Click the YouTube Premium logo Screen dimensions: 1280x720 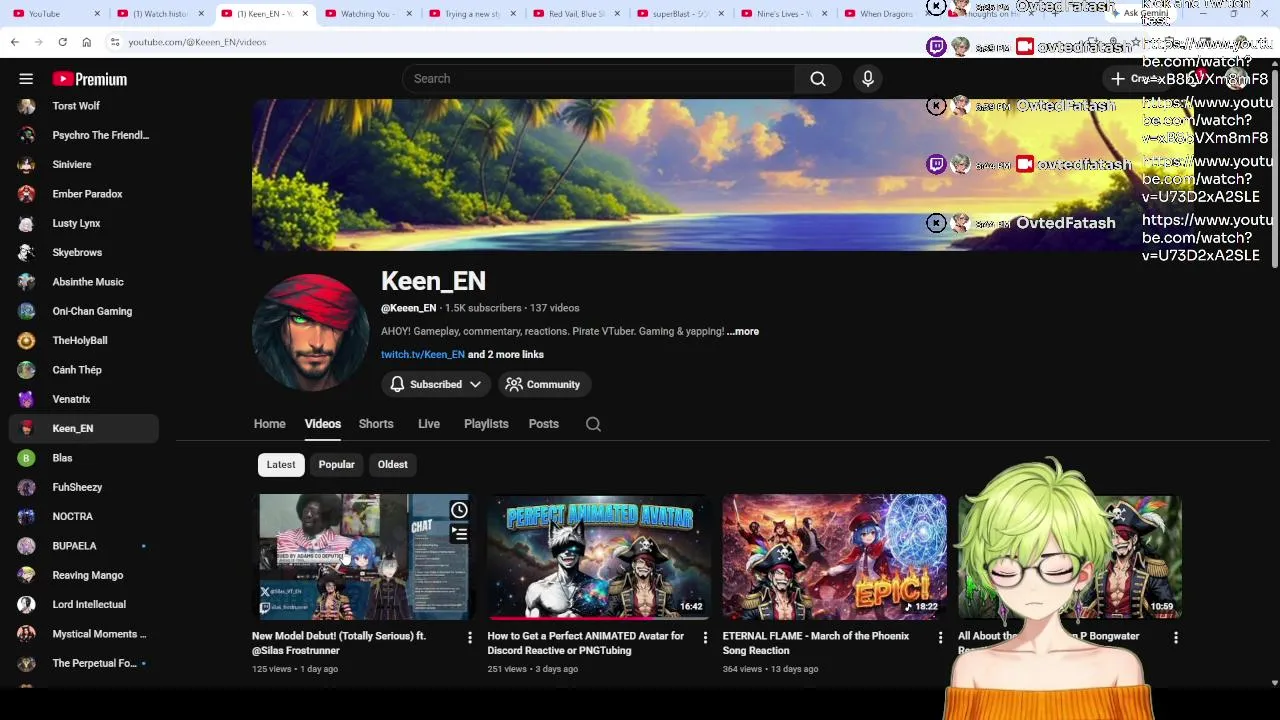coord(90,79)
